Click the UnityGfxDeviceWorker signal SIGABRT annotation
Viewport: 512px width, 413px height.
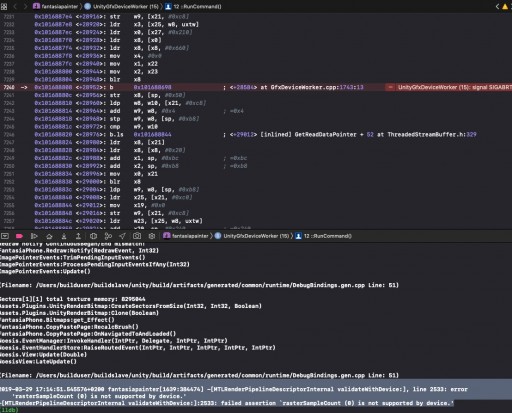click(x=448, y=87)
